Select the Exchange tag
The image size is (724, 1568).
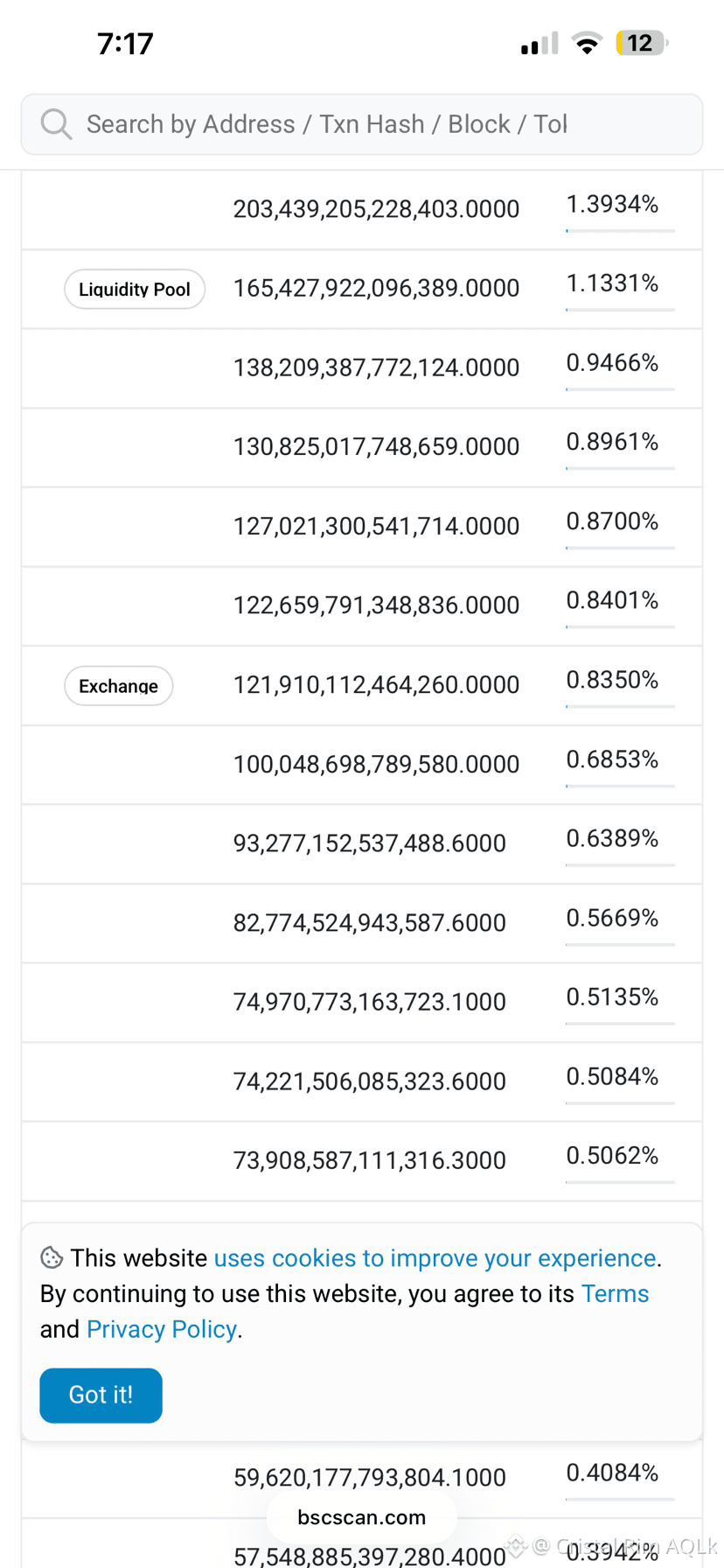tap(119, 686)
